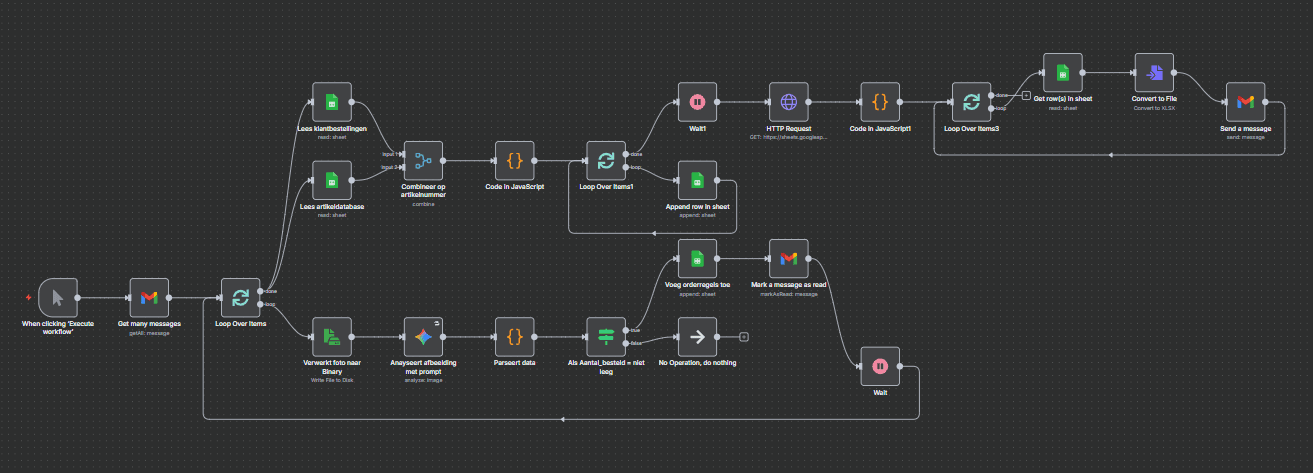This screenshot has width=1313, height=473.
Task: Open the 'Combineer op artikelnummer' merge node
Action: [422, 160]
